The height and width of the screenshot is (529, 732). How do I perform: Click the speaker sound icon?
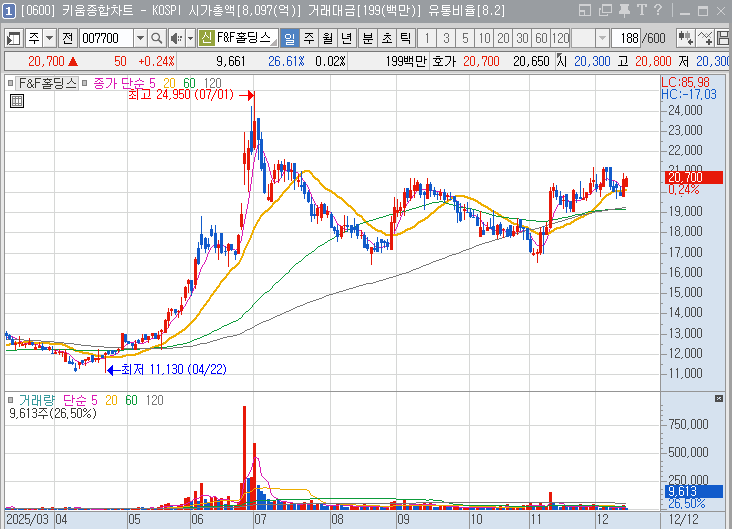pyautogui.click(x=176, y=38)
